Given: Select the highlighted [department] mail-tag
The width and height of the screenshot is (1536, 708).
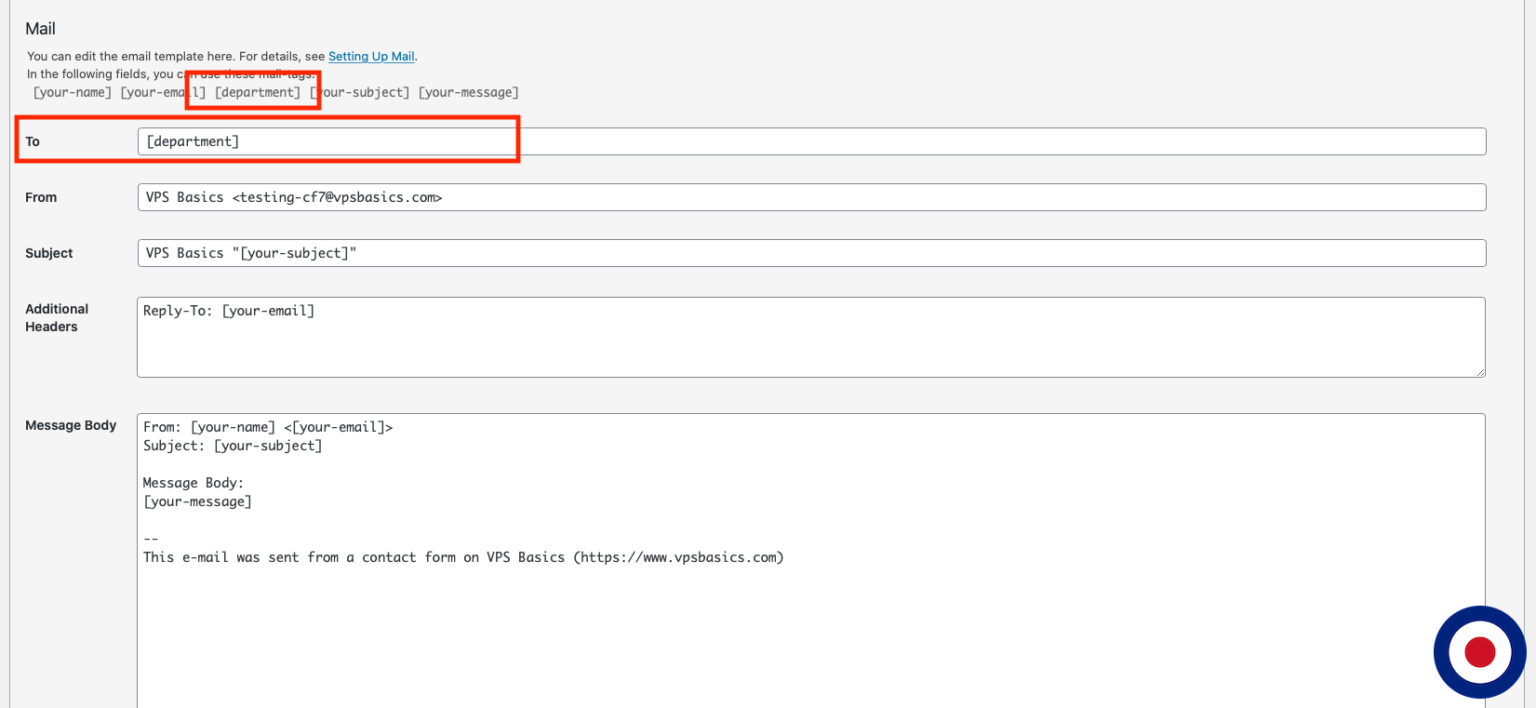Looking at the screenshot, I should [x=257, y=91].
